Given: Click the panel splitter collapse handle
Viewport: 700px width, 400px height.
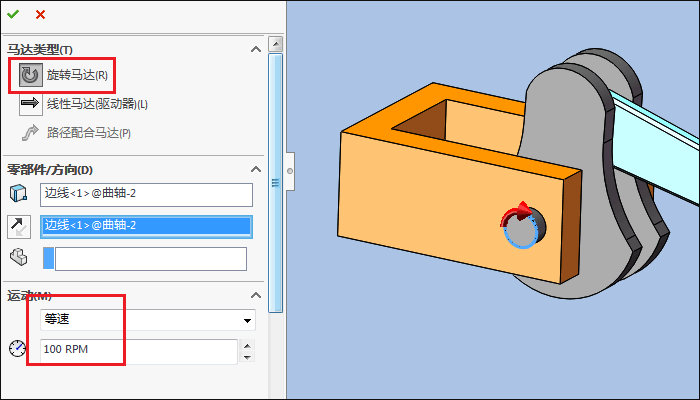Looking at the screenshot, I should [x=290, y=171].
